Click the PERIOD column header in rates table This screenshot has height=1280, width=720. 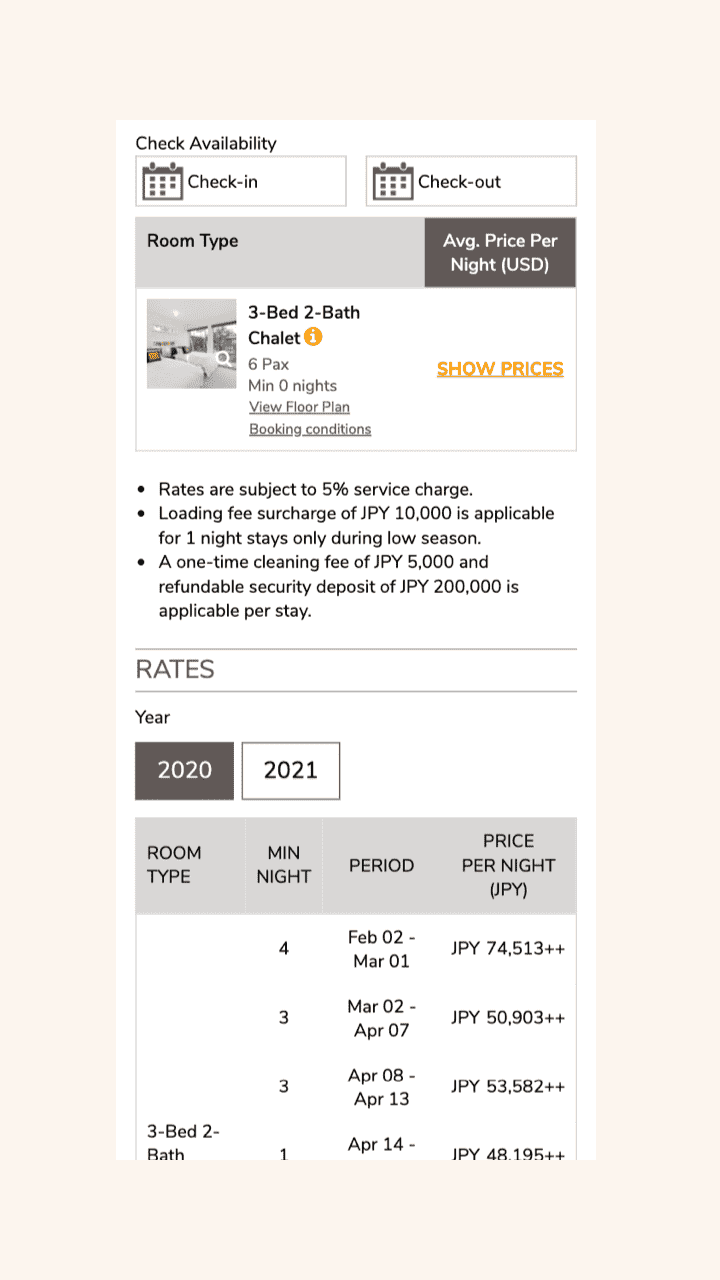(x=381, y=865)
